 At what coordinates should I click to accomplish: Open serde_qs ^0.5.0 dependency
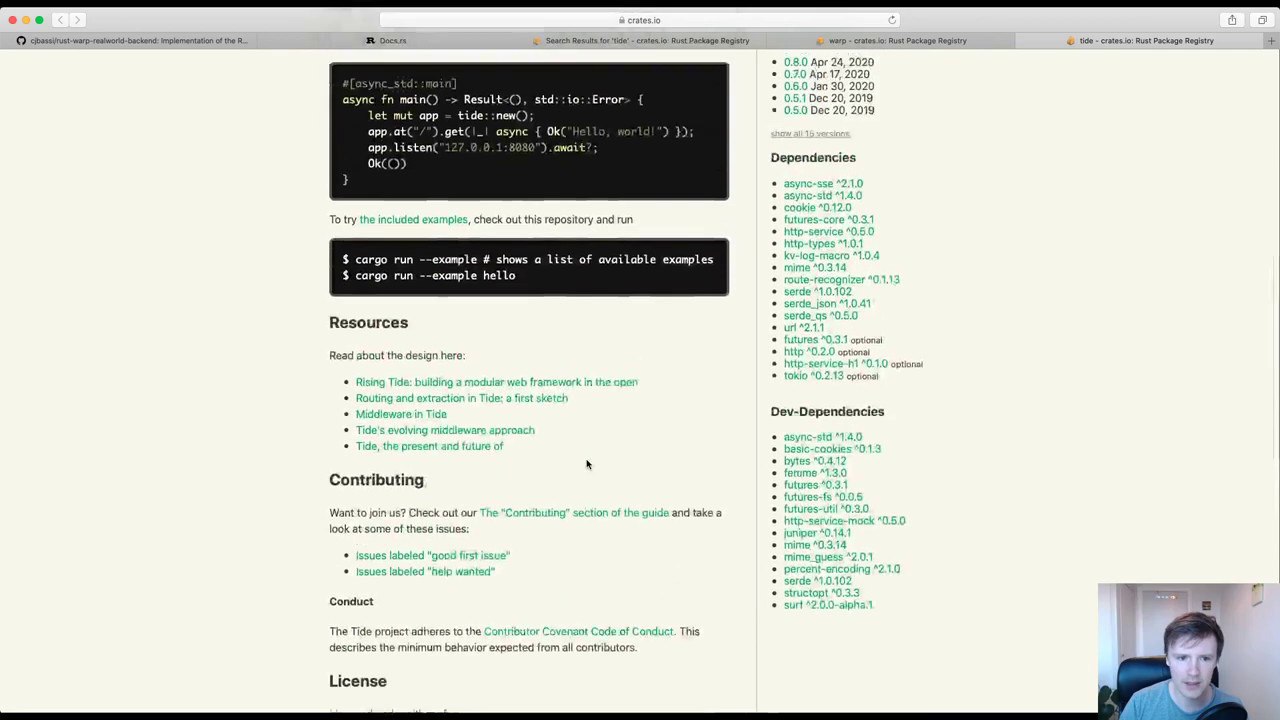(x=820, y=316)
